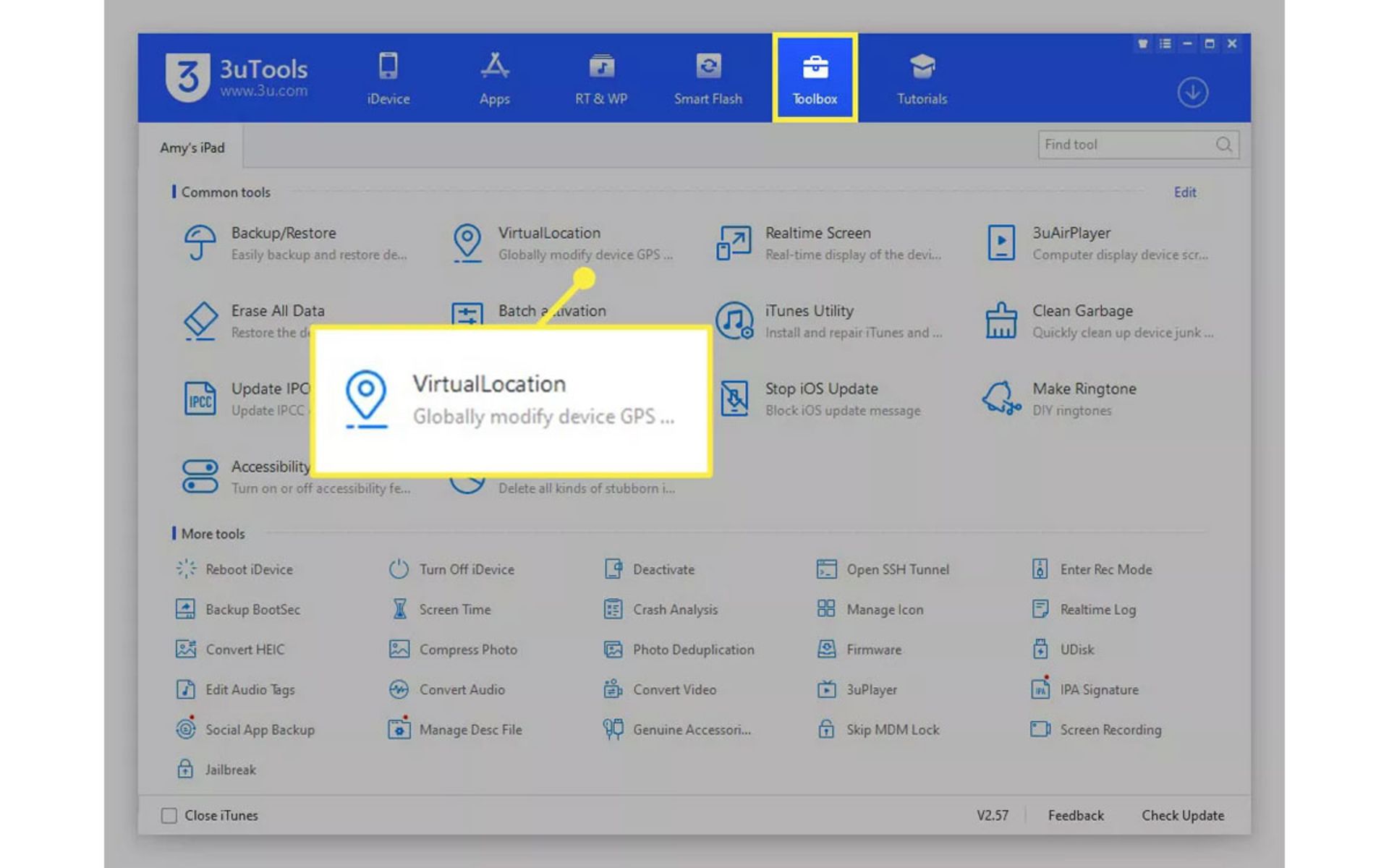Open Edit Audio Tags
Viewport: 1389px width, 868px height.
235,689
